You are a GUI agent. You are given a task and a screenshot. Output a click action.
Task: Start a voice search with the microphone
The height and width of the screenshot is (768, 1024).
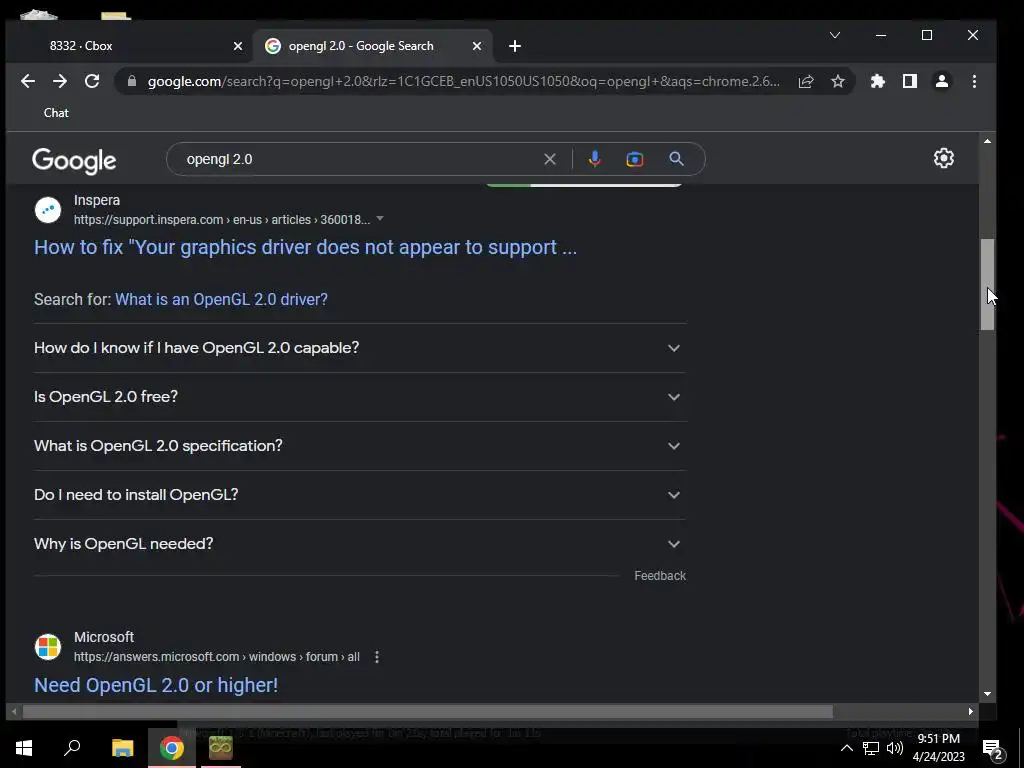click(x=594, y=159)
